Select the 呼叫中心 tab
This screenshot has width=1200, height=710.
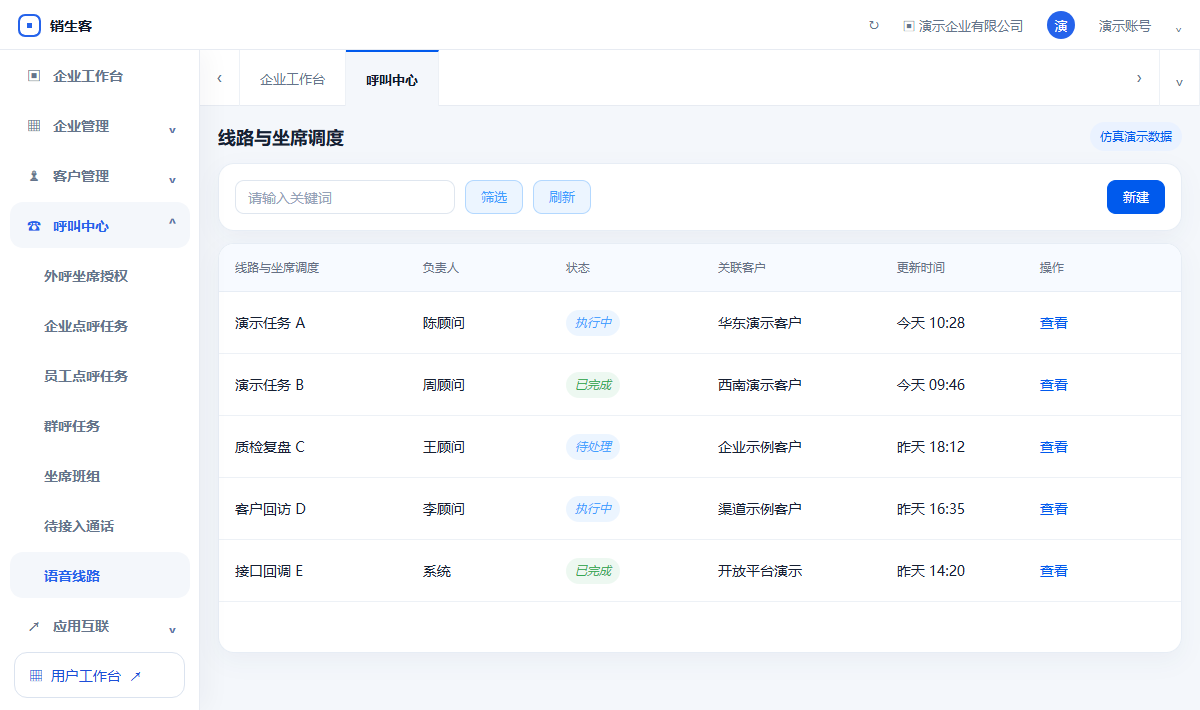point(392,79)
